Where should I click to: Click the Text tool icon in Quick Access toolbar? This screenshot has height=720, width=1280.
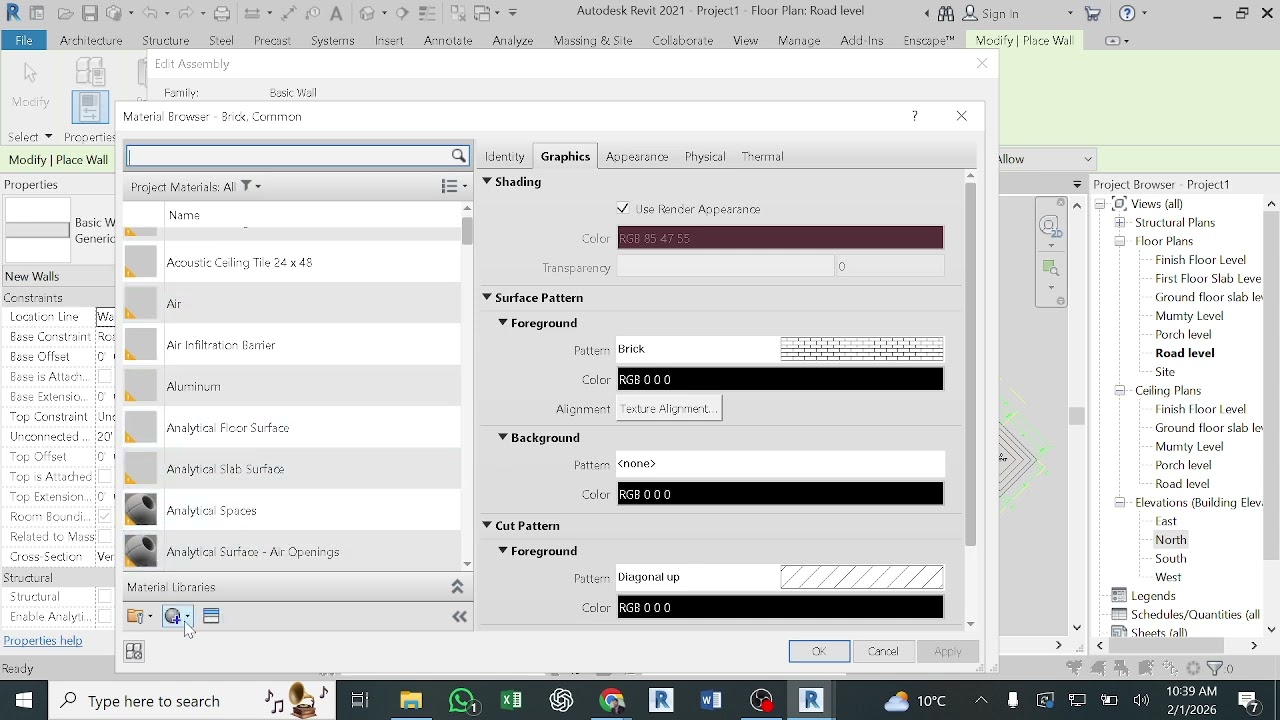336,14
